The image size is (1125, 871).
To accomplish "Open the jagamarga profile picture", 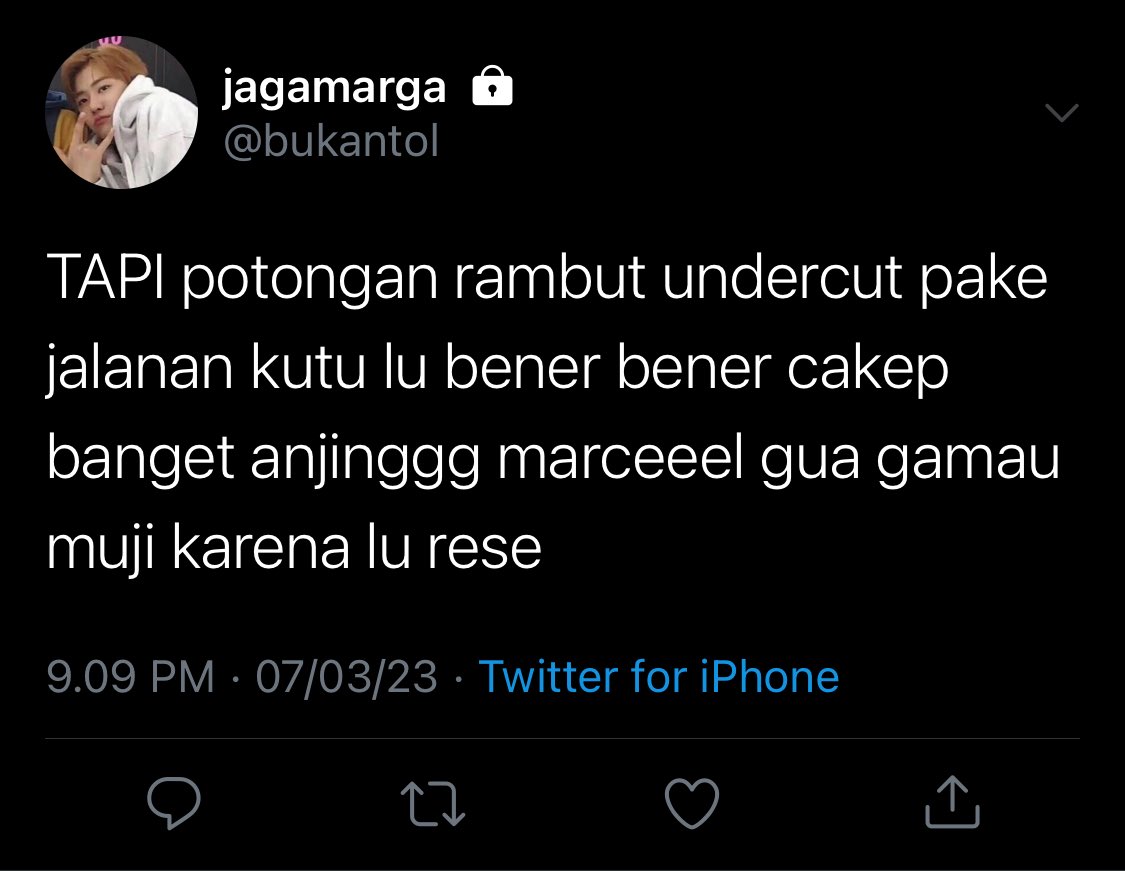I will 121,113.
